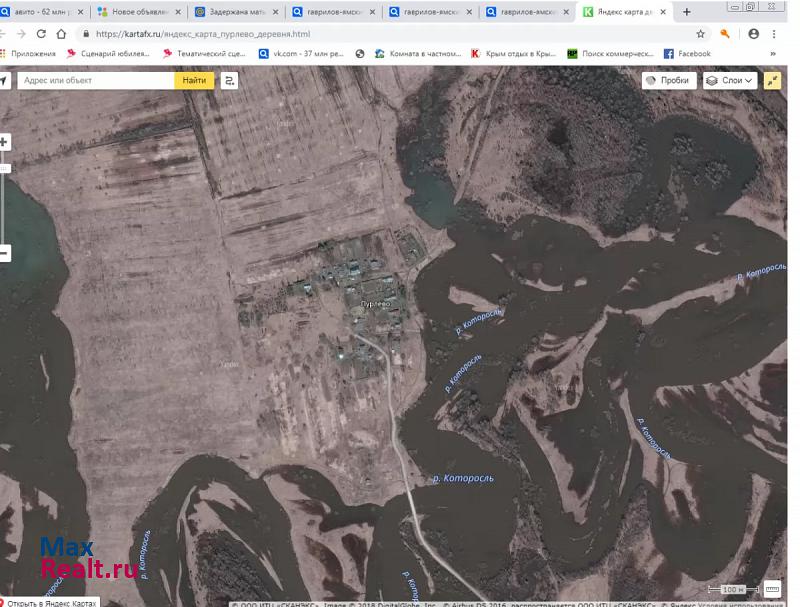Switch to the авито browser tab

tap(40, 12)
